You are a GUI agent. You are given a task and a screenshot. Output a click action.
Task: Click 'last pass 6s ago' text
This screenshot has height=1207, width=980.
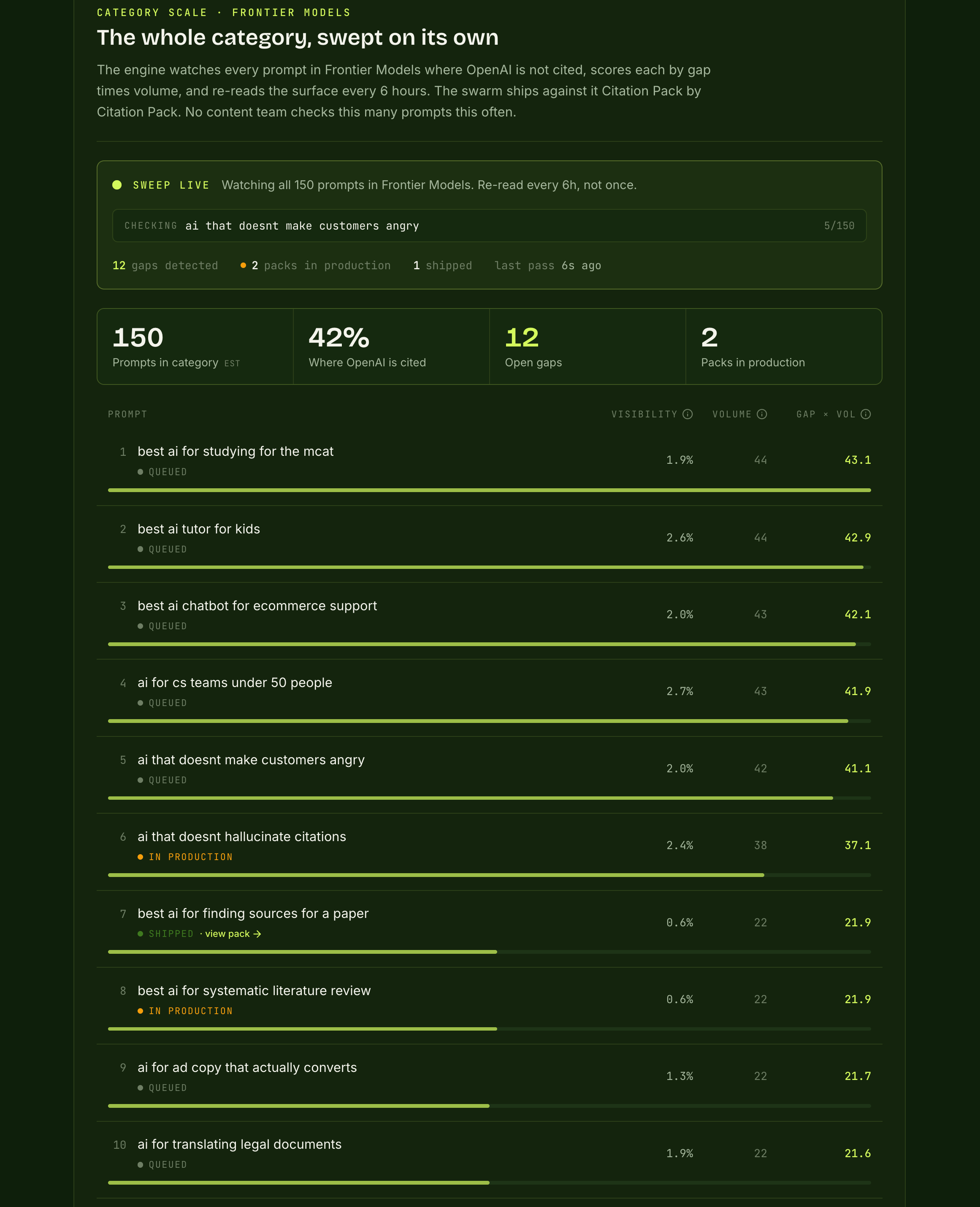547,265
